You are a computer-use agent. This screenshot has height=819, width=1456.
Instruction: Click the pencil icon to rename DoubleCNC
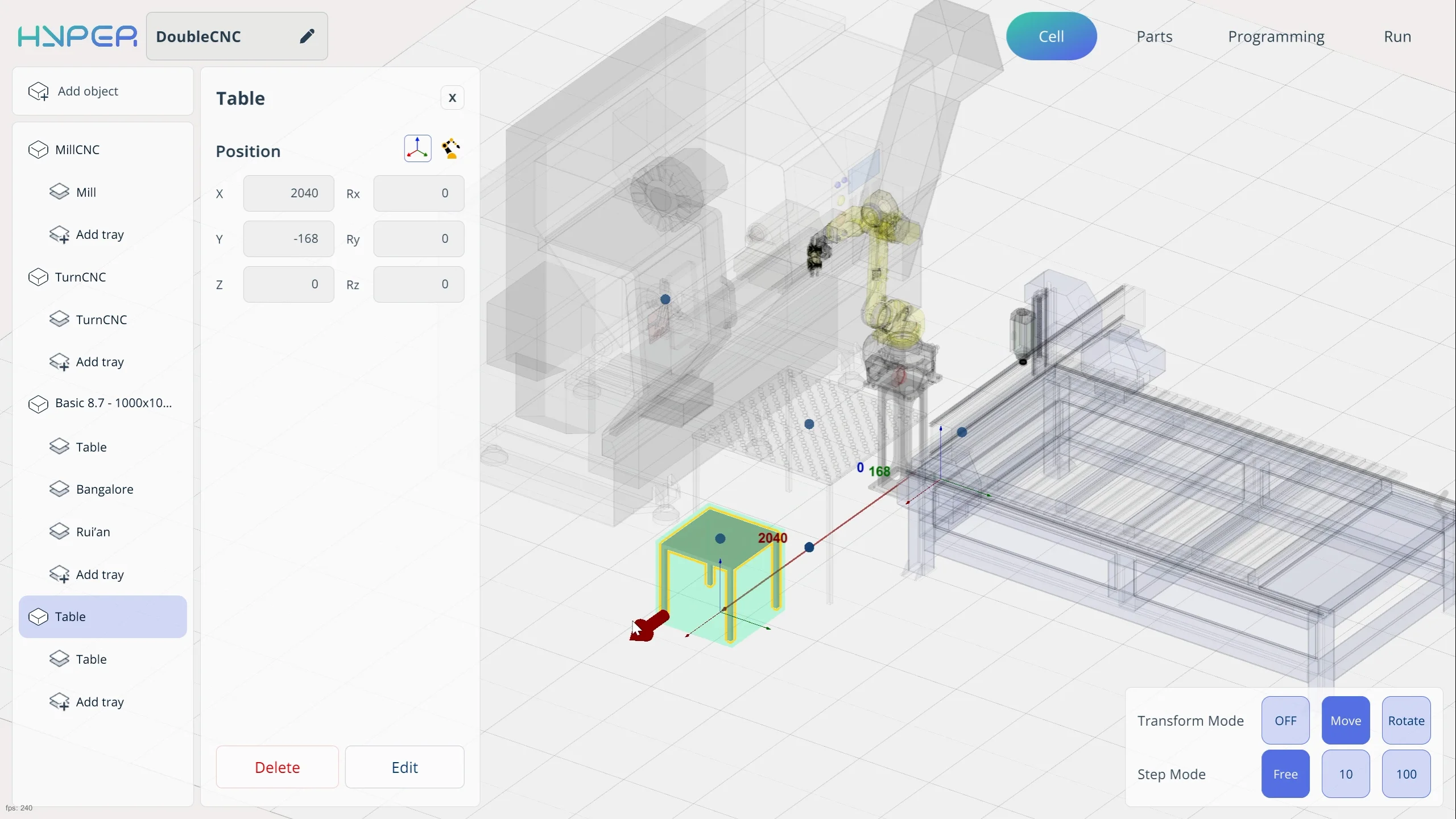point(307,36)
